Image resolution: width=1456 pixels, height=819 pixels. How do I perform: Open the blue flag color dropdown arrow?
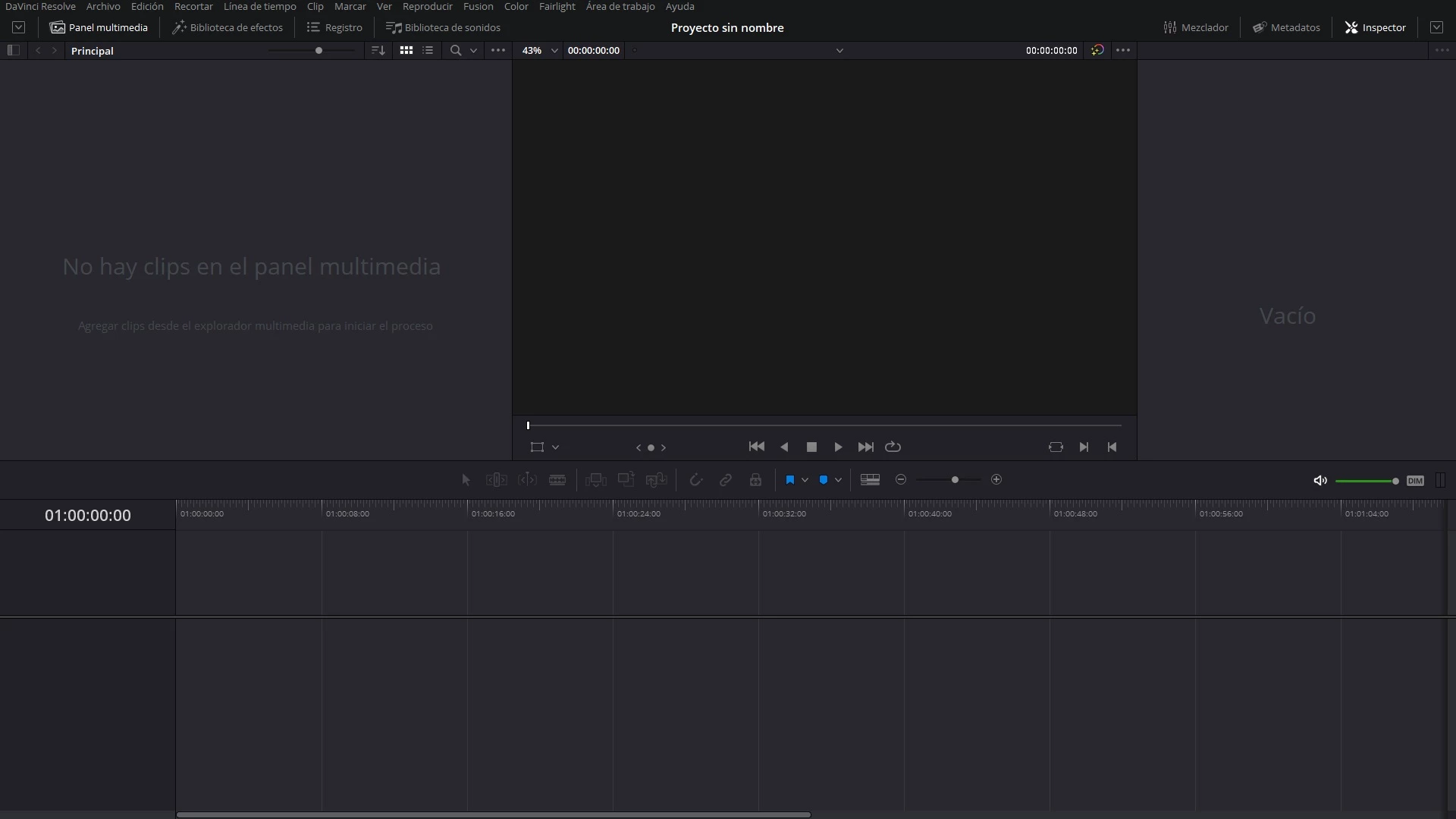point(805,480)
